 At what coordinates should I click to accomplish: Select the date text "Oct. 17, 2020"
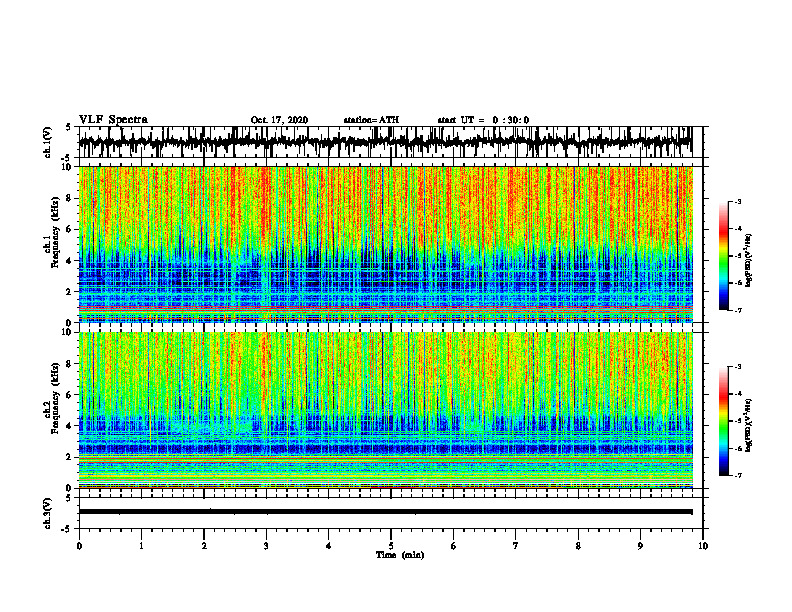pos(279,120)
